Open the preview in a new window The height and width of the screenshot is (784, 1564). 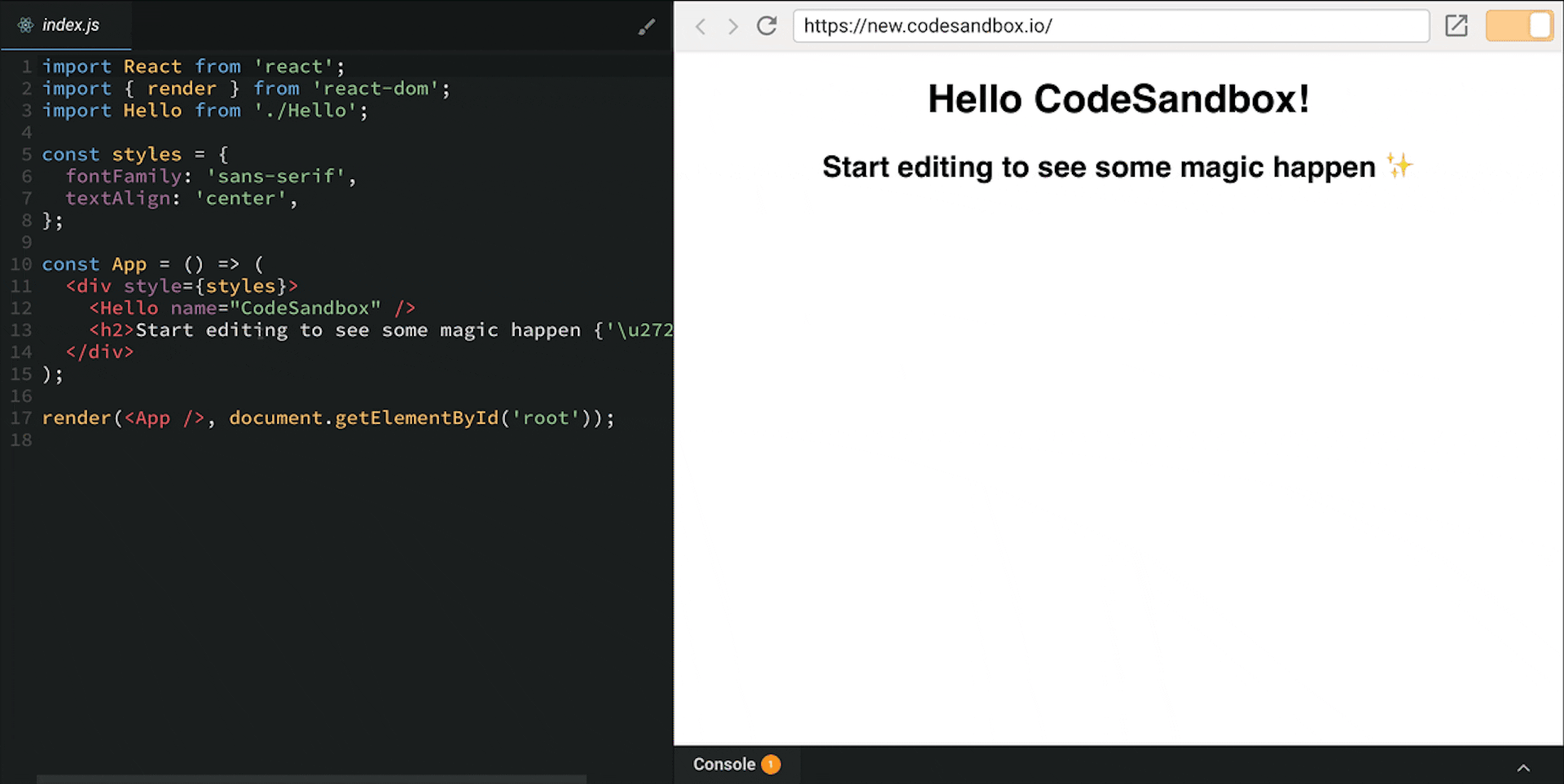[x=1456, y=25]
